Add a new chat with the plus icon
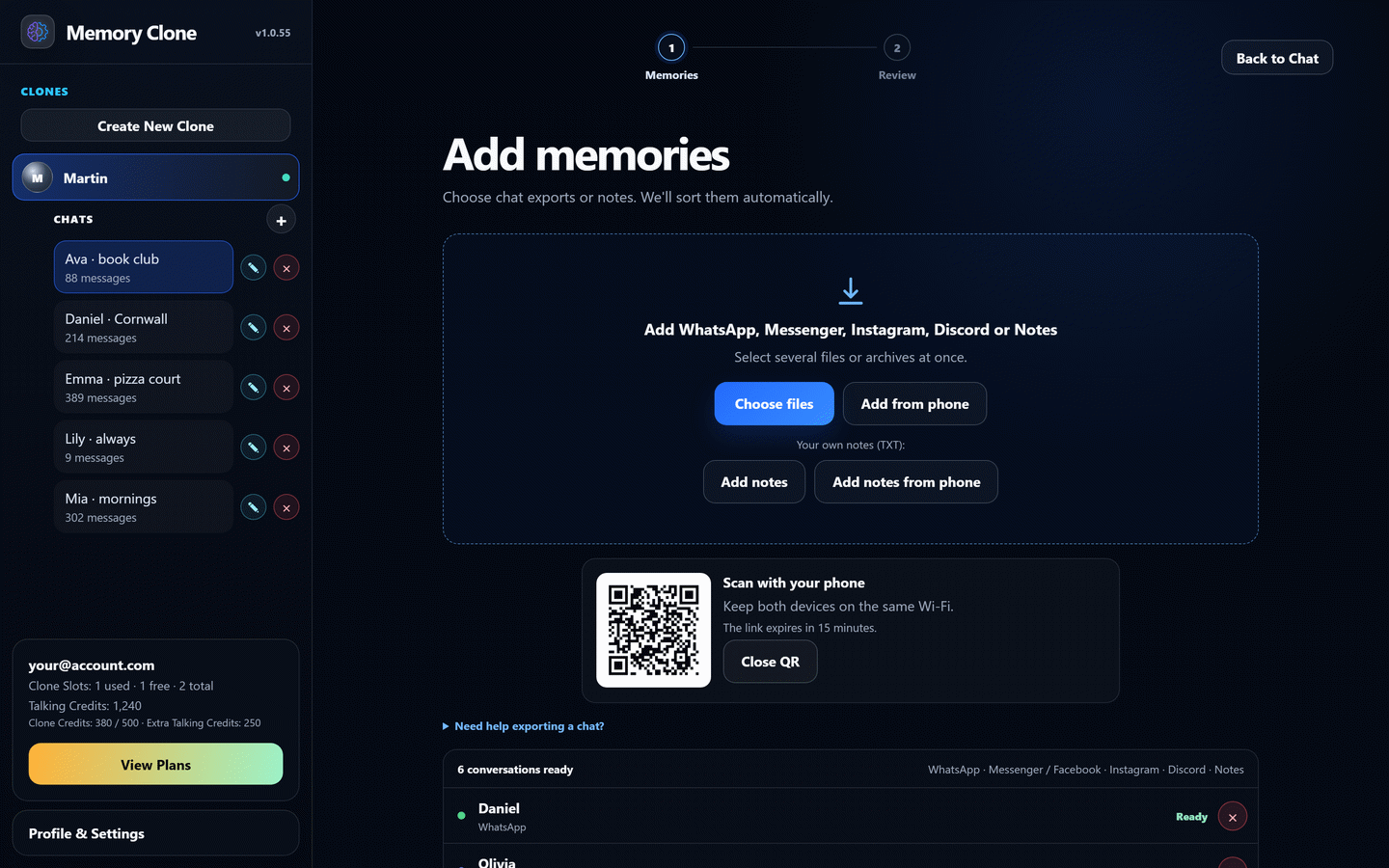 point(281,220)
